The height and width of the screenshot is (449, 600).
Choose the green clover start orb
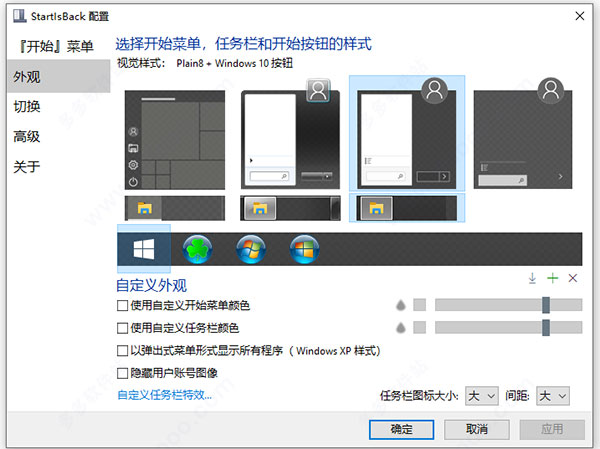point(197,249)
